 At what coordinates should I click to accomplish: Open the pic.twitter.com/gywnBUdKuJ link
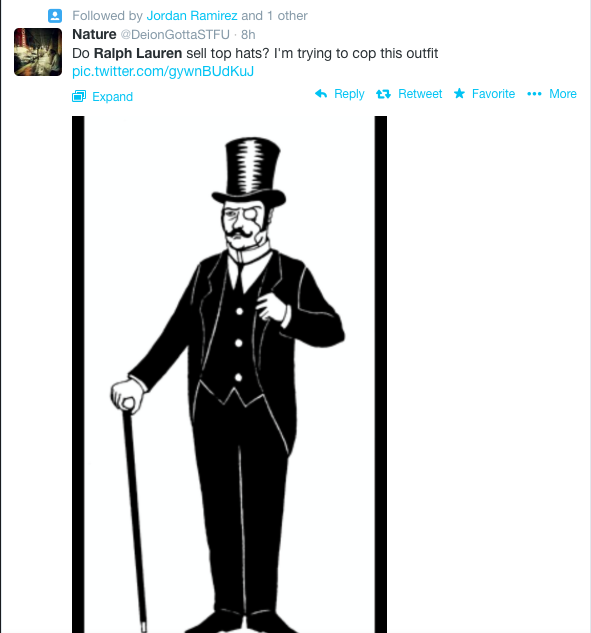pyautogui.click(x=163, y=71)
